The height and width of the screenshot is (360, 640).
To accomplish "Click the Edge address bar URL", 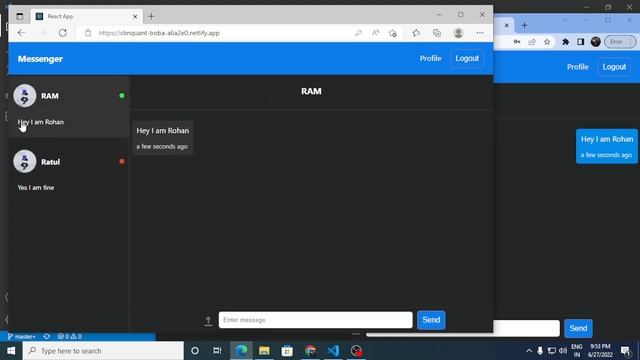I will click(159, 33).
